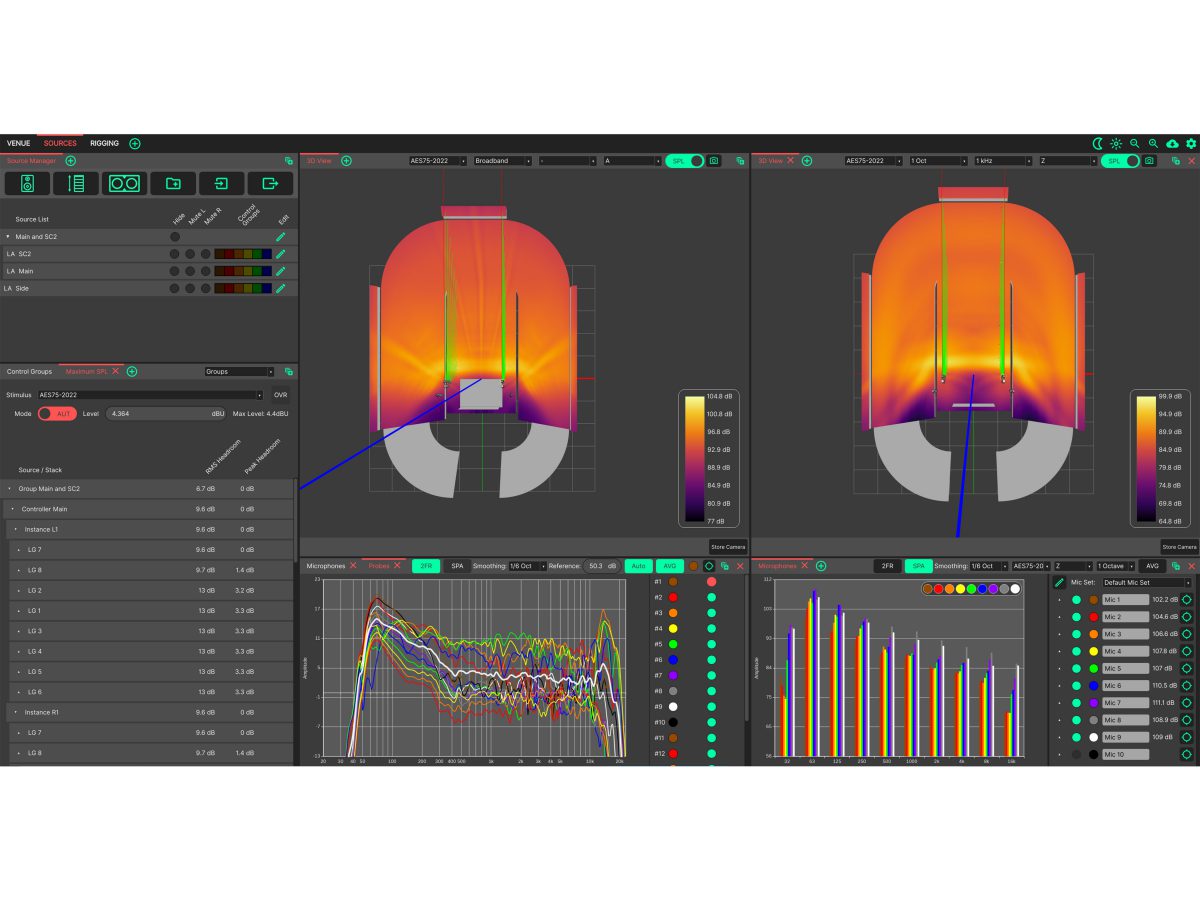Click the add folder icon in Source Manager
Image resolution: width=1200 pixels, height=900 pixels.
pyautogui.click(x=173, y=184)
